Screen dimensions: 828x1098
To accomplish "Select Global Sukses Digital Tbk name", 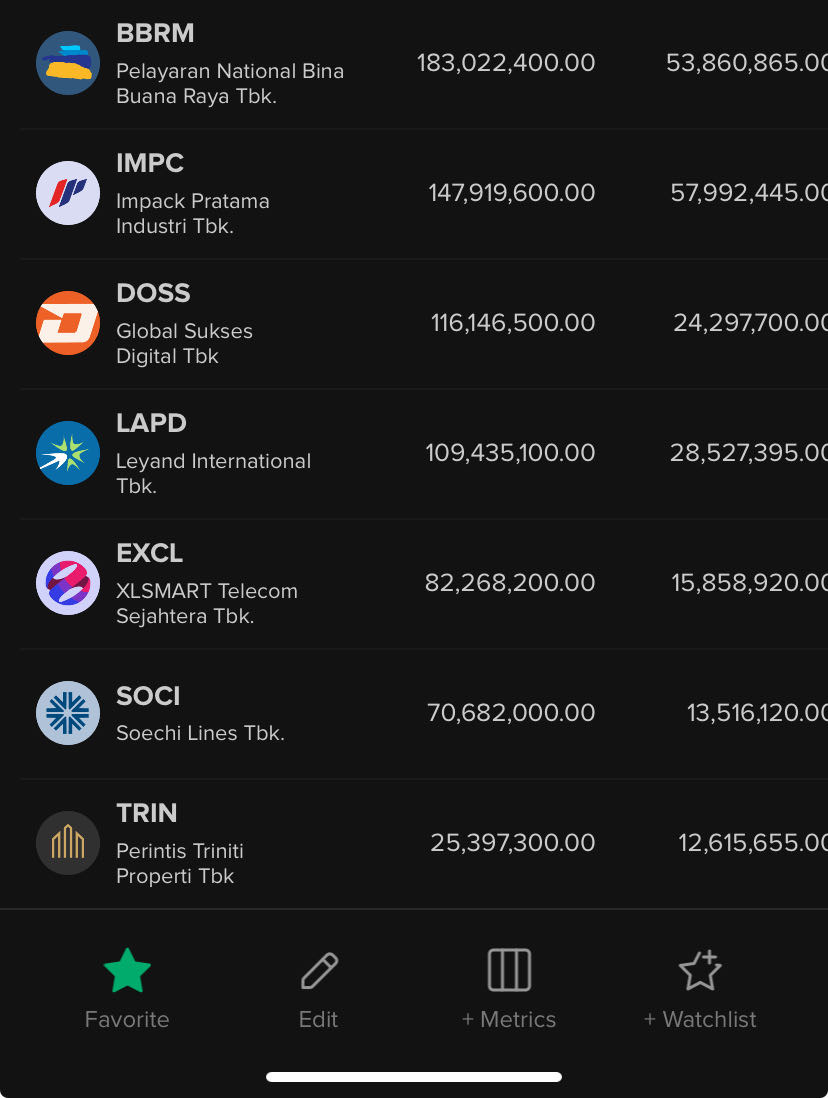I will 184,343.
